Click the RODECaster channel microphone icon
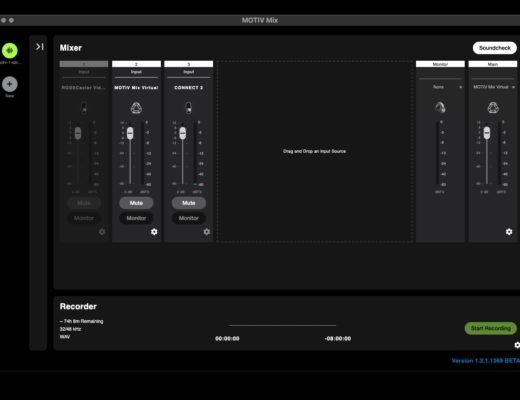The height and width of the screenshot is (400, 520). coord(84,108)
